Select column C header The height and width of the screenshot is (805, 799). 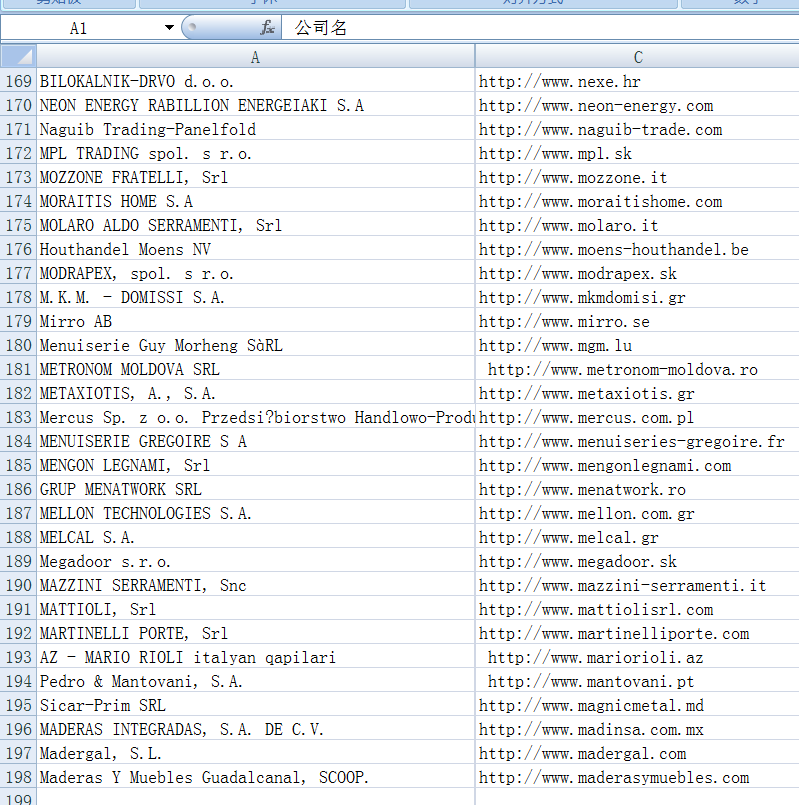tap(637, 57)
